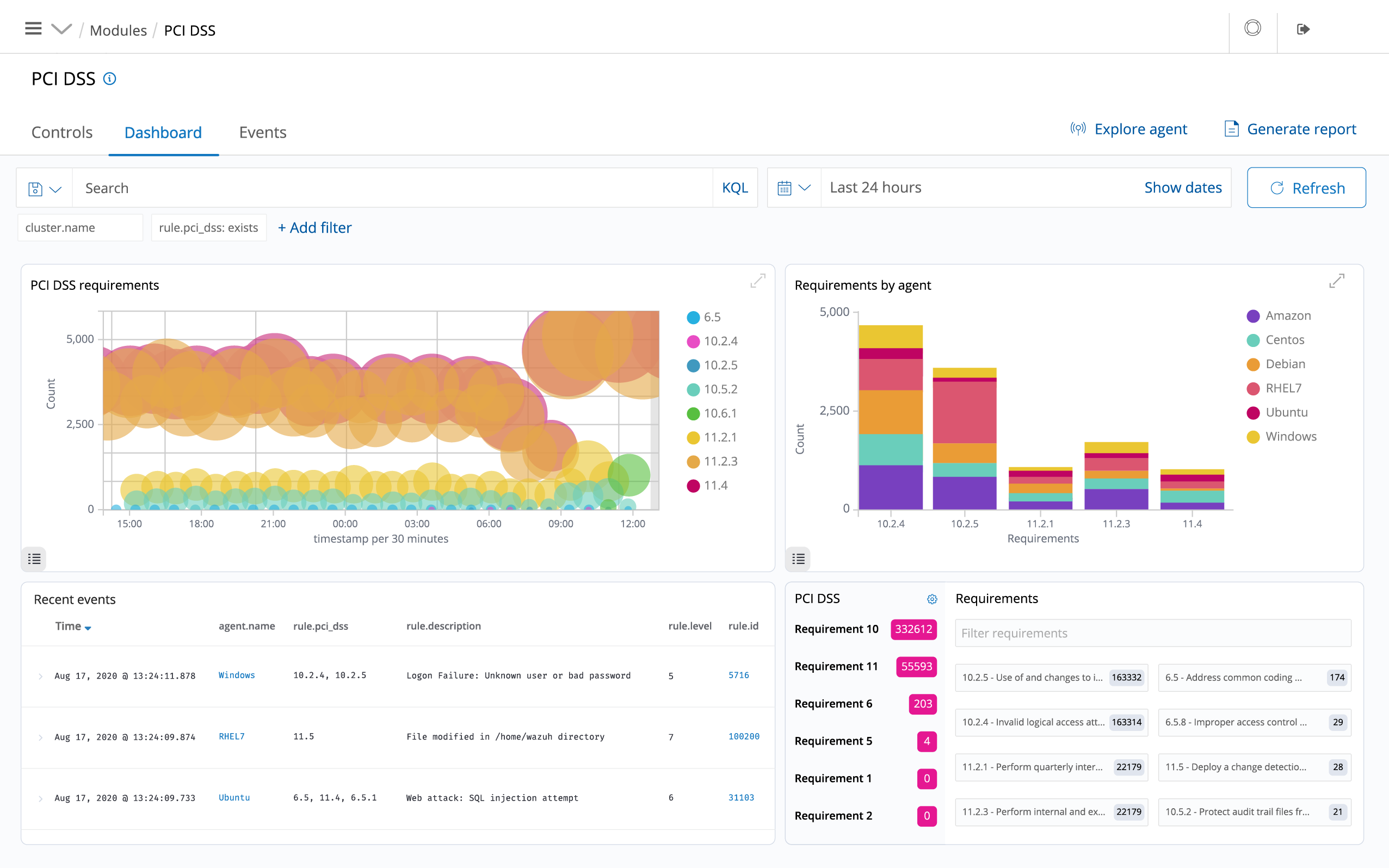This screenshot has width=1389, height=868.
Task: Expand the Requirements by agent chart
Action: point(1337,281)
